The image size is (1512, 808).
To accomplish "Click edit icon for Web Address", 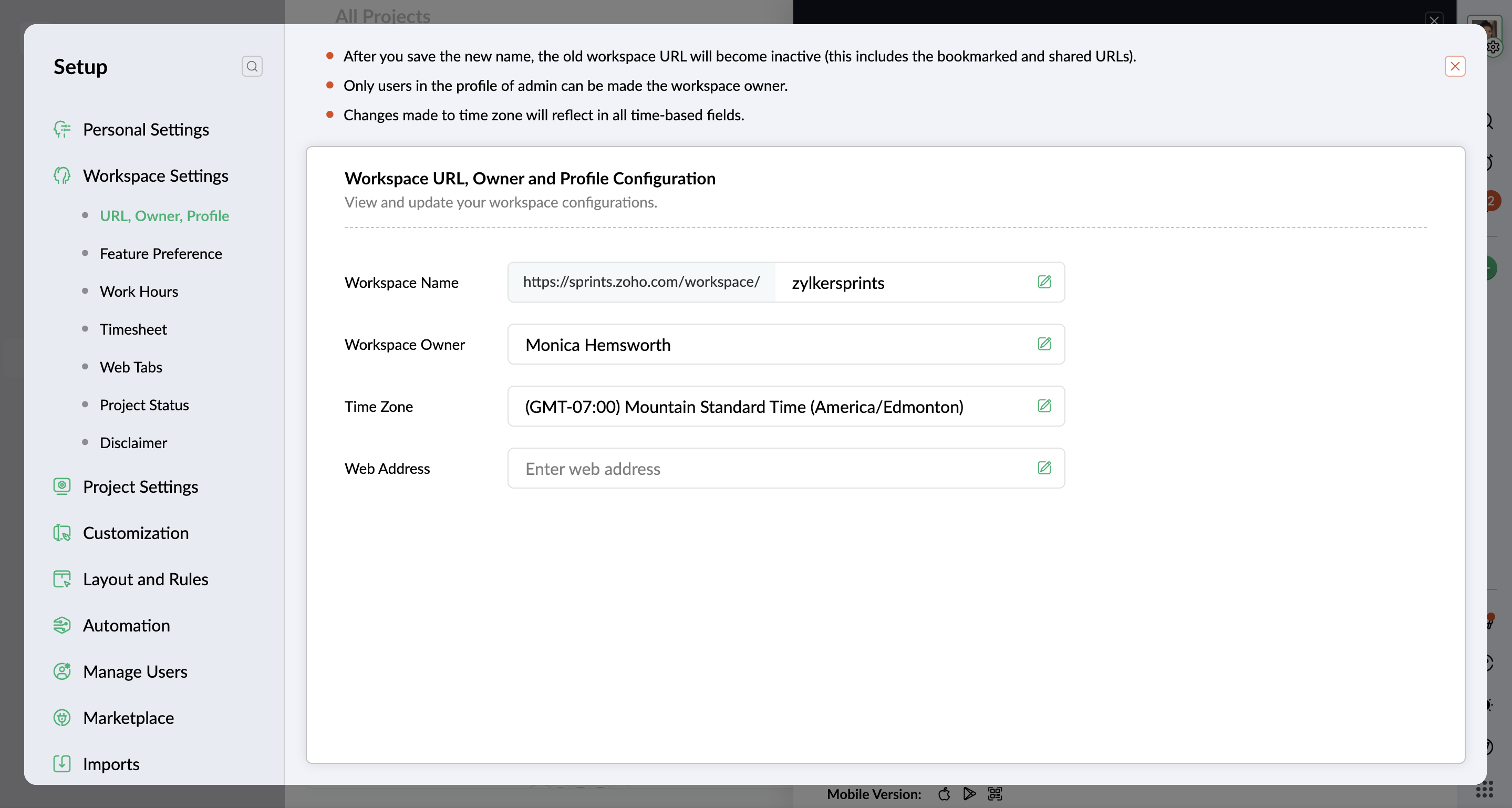I will tap(1043, 468).
